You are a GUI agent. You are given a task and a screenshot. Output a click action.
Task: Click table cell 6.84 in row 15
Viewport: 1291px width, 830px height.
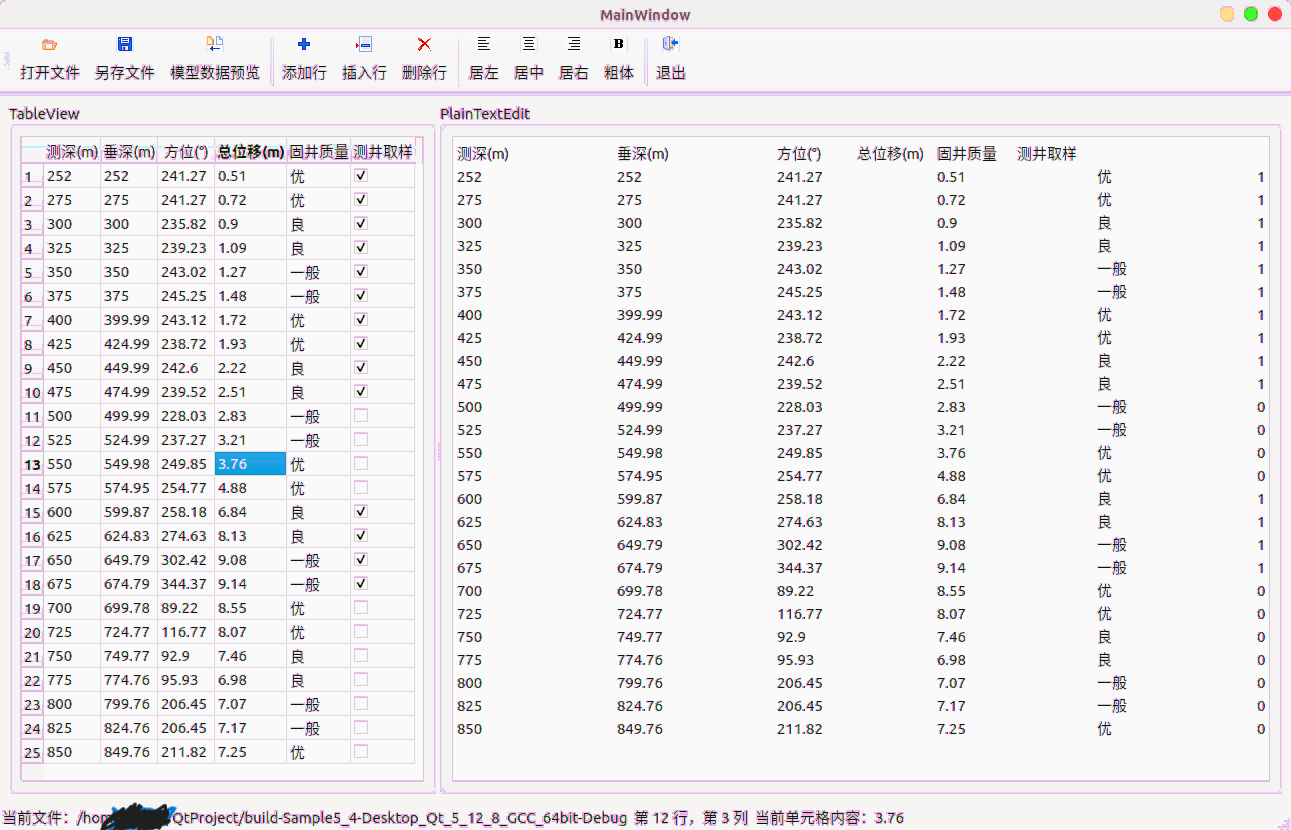(251, 512)
